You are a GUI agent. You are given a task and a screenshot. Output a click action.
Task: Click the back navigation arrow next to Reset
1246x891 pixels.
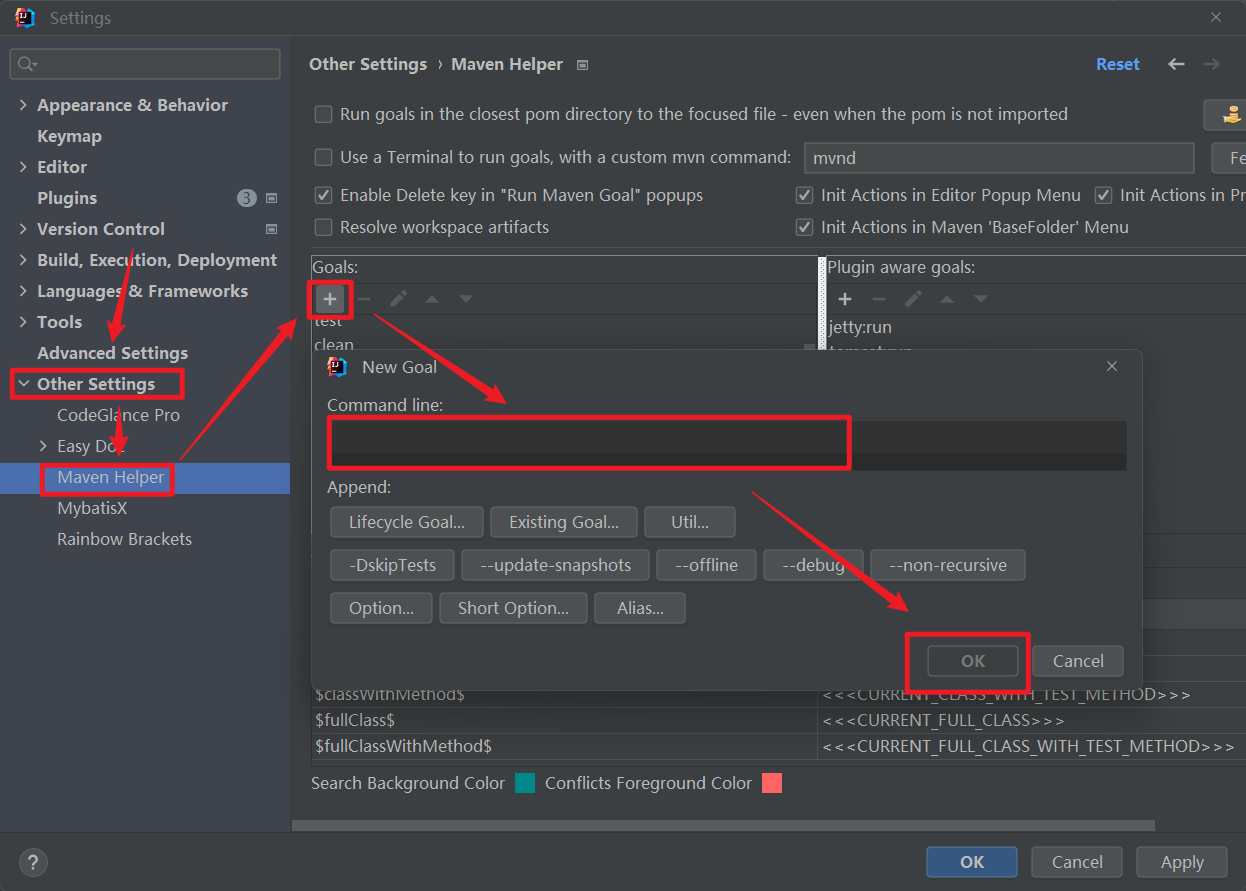pyautogui.click(x=1176, y=64)
